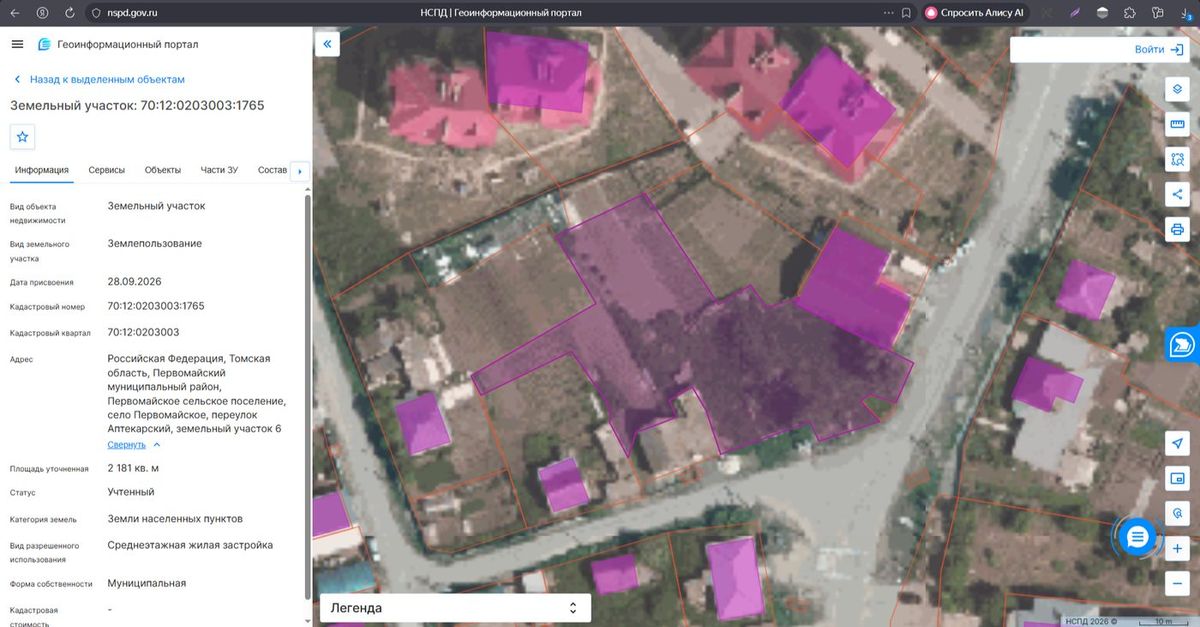Screen dimensions: 1200x627
Task: Open the Части ЗУ tab
Action: 219,170
